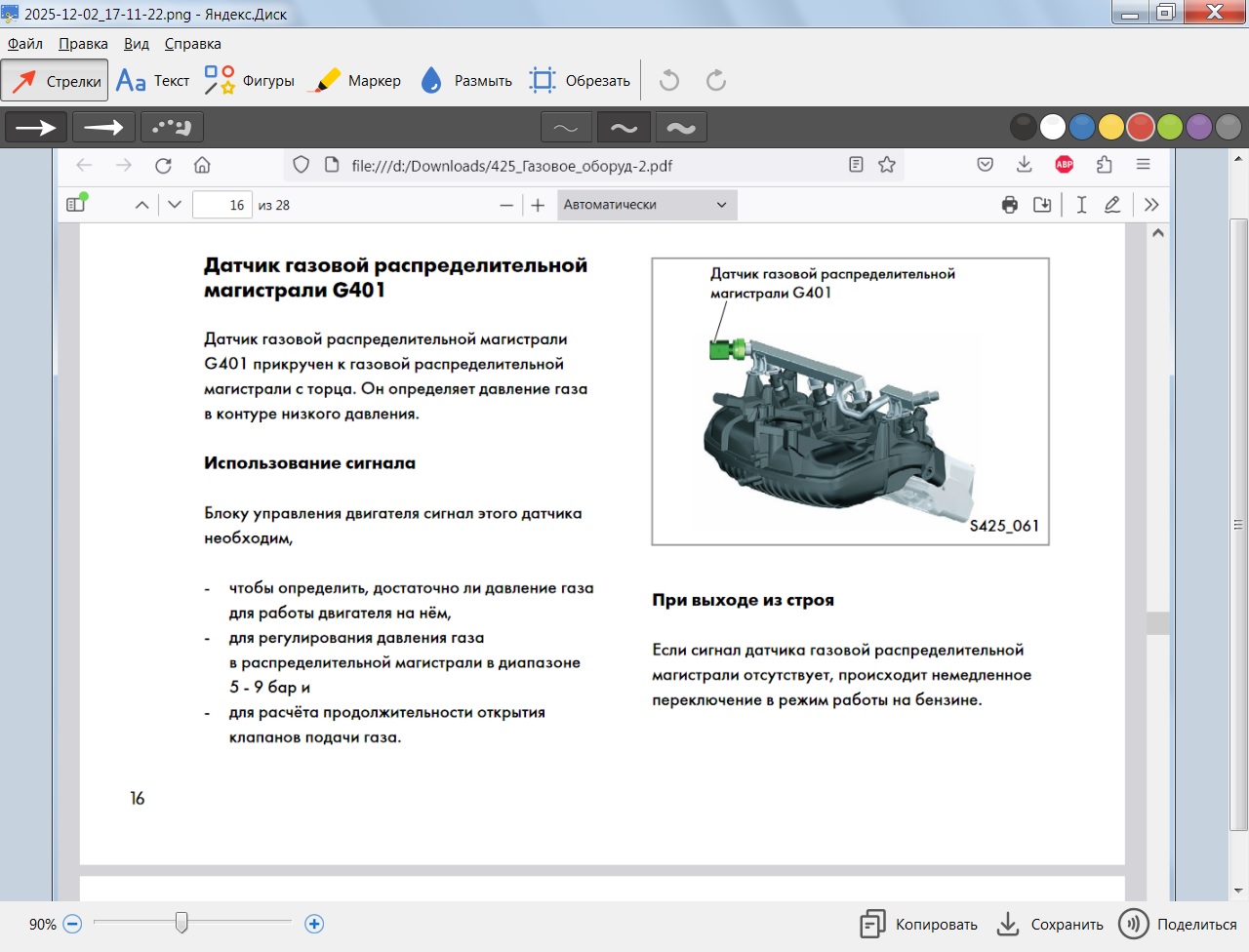1249x952 pixels.
Task: Toggle the Arrows (Стрелки) tool
Action: click(55, 81)
